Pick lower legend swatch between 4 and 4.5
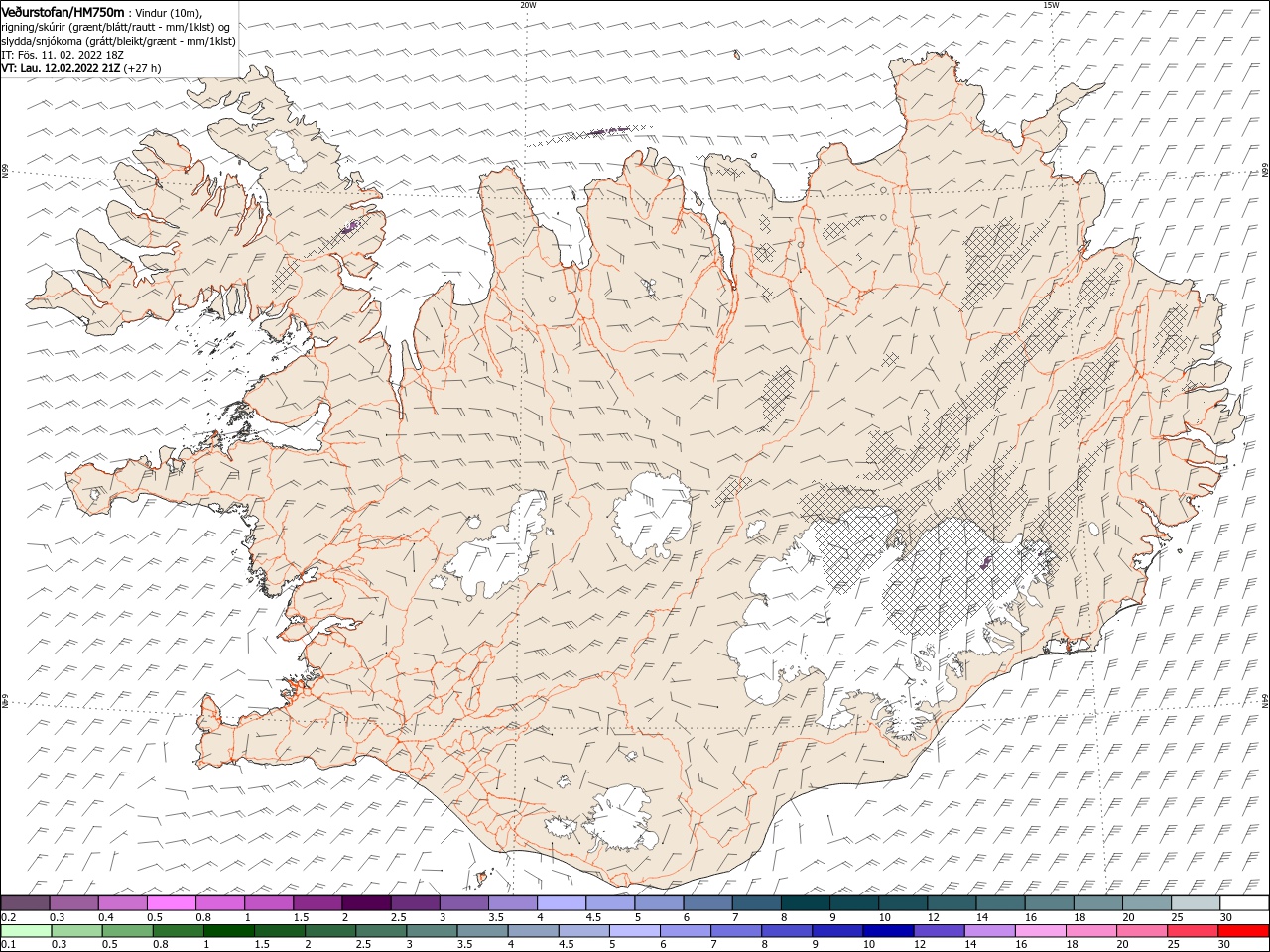This screenshot has height=952, width=1270. tap(534, 931)
